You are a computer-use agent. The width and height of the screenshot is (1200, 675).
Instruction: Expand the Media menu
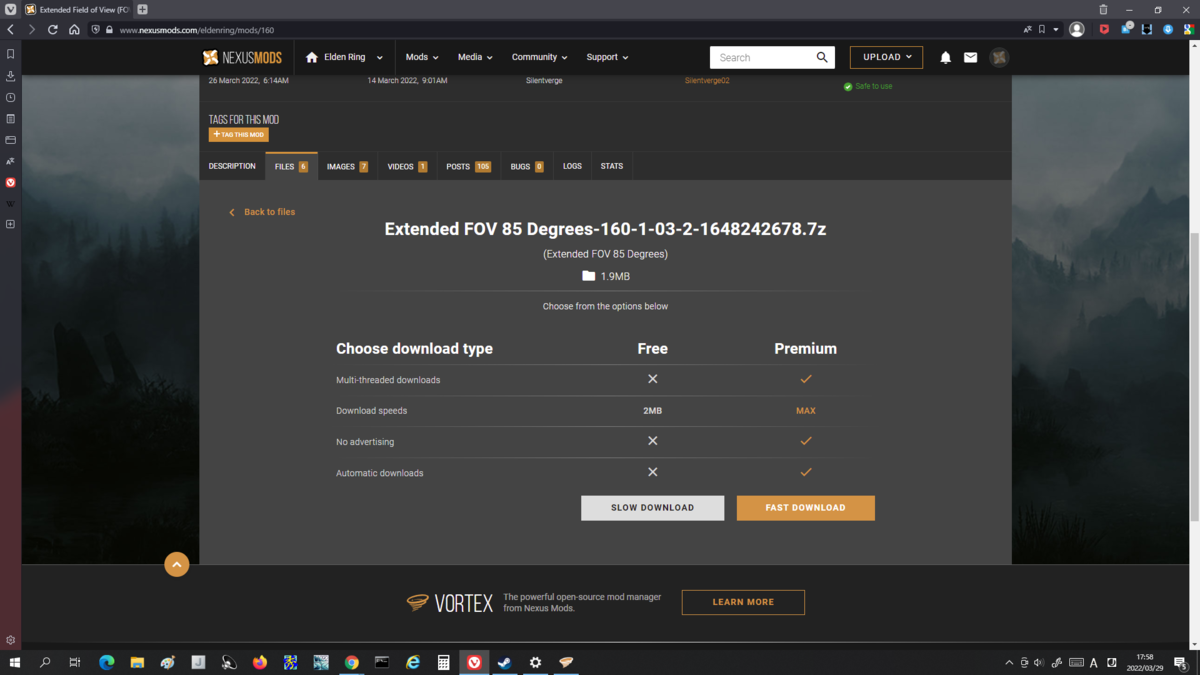coord(475,58)
